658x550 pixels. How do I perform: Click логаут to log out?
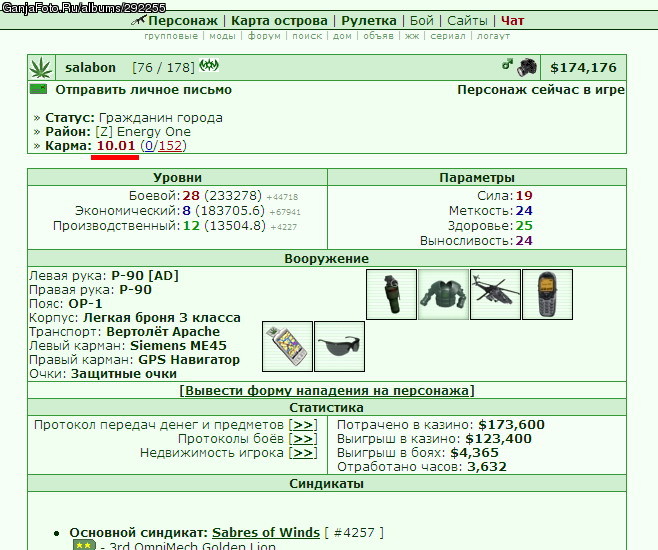click(493, 36)
